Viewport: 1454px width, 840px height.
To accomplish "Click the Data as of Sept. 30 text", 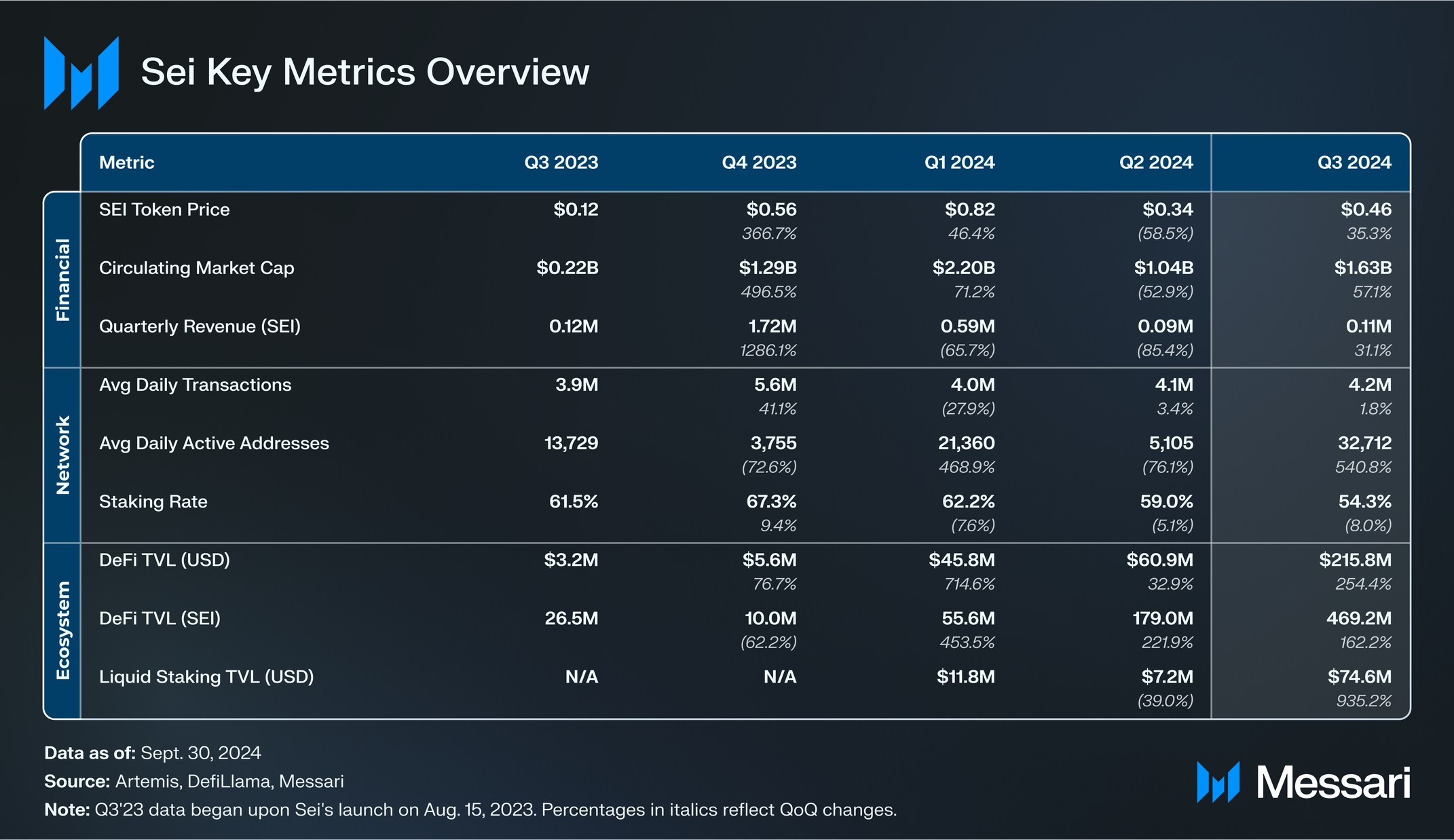I will (x=153, y=753).
